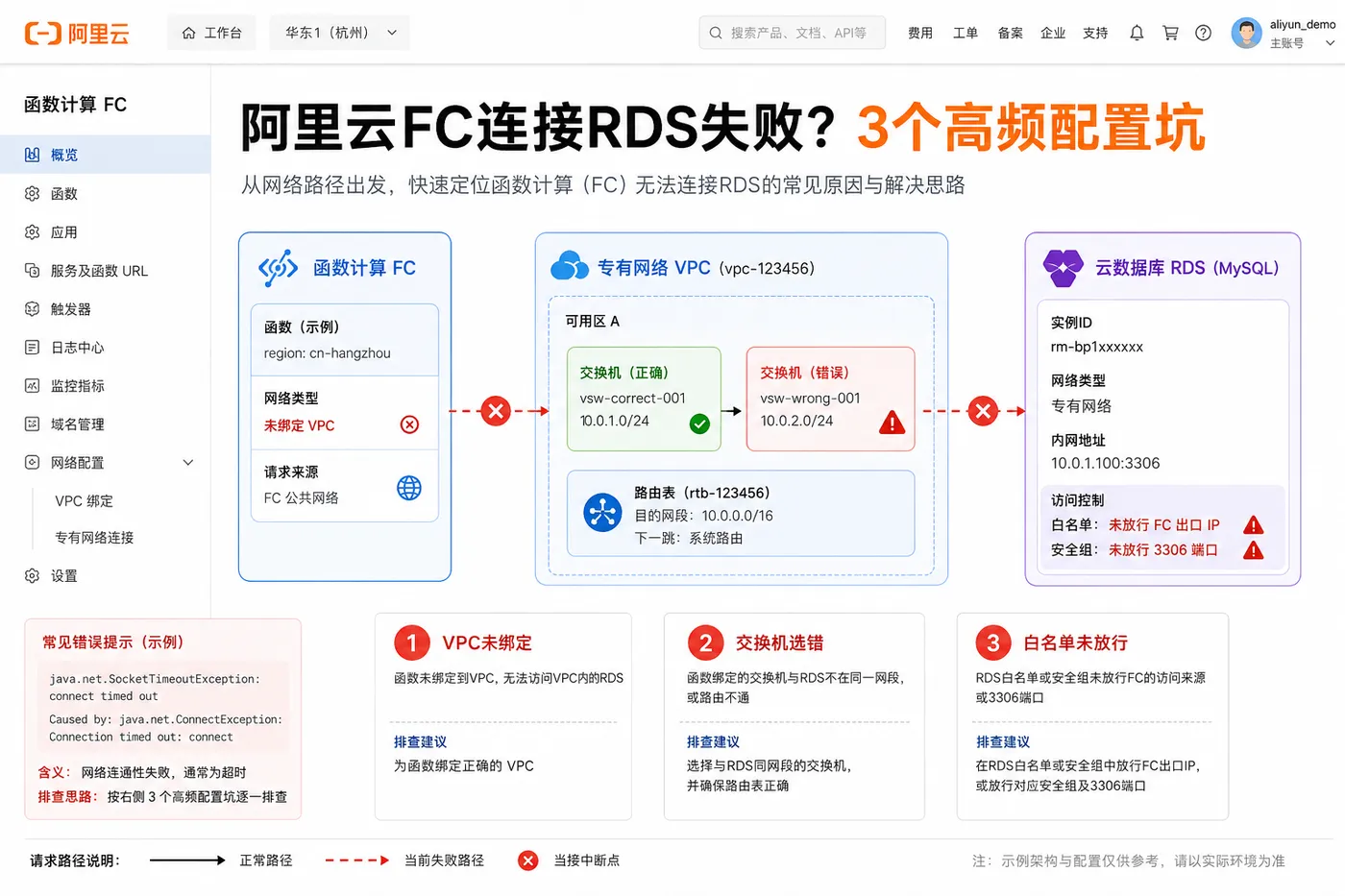Image resolution: width=1345 pixels, height=896 pixels.
Task: Click the 日志中心 sidebar icon
Action: pyautogui.click(x=32, y=347)
